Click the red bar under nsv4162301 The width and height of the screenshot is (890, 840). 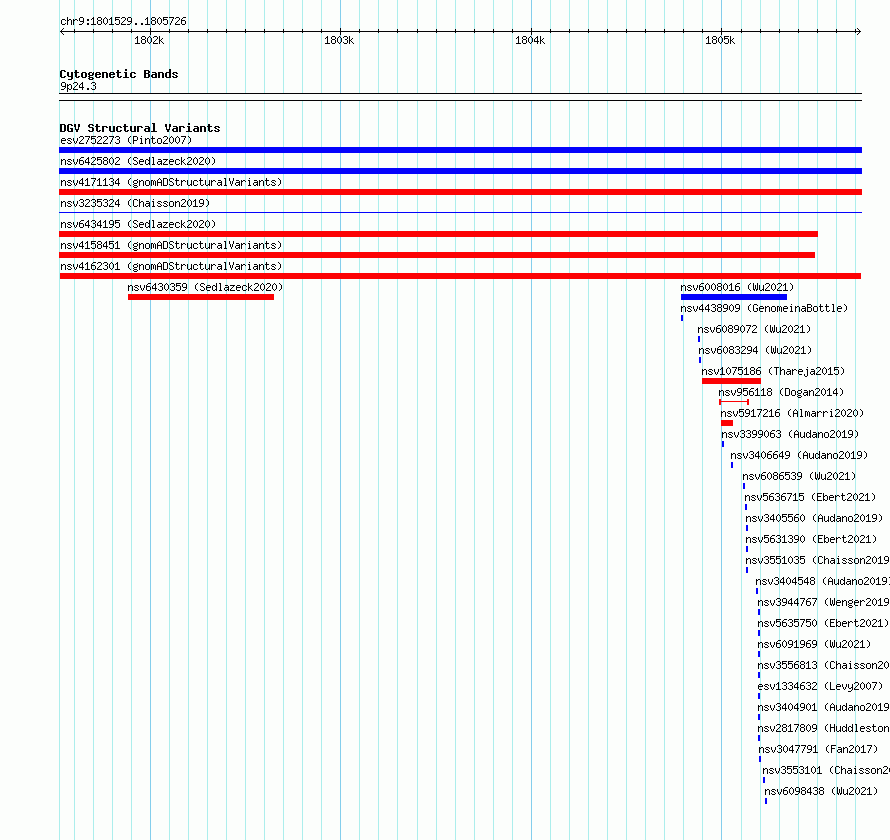tap(460, 276)
